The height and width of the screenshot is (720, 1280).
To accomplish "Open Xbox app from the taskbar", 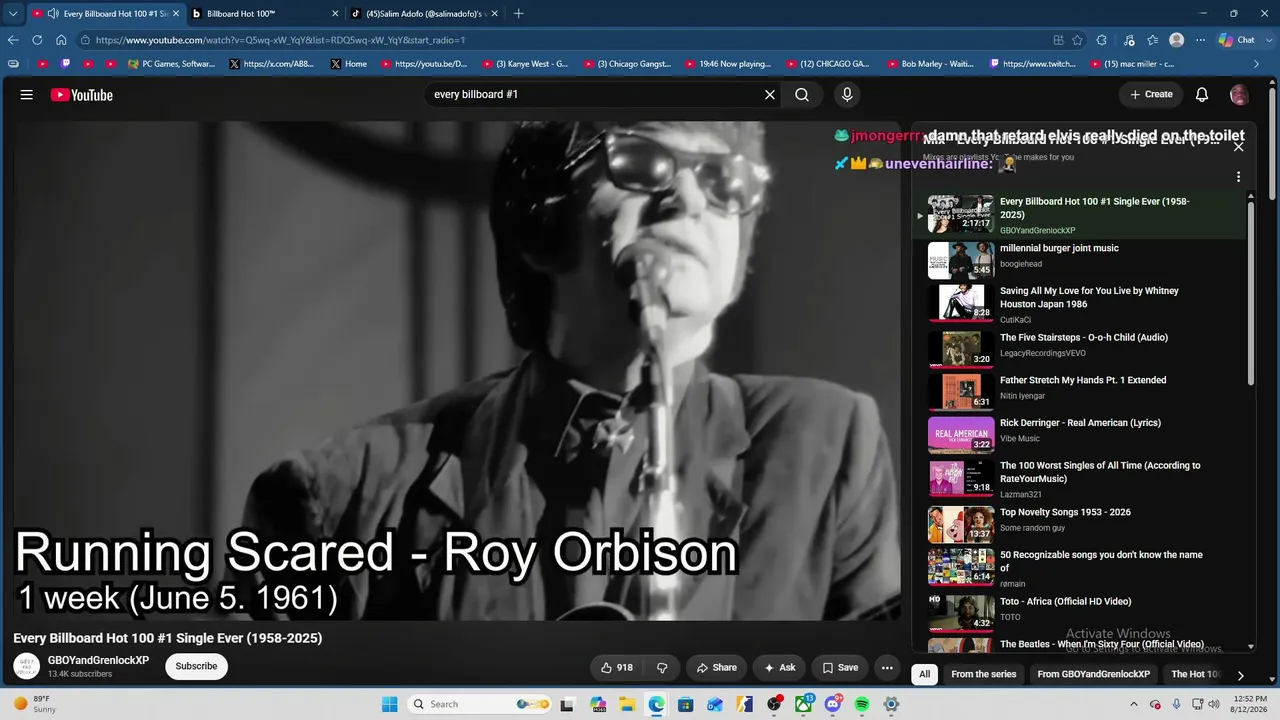I will [x=804, y=704].
